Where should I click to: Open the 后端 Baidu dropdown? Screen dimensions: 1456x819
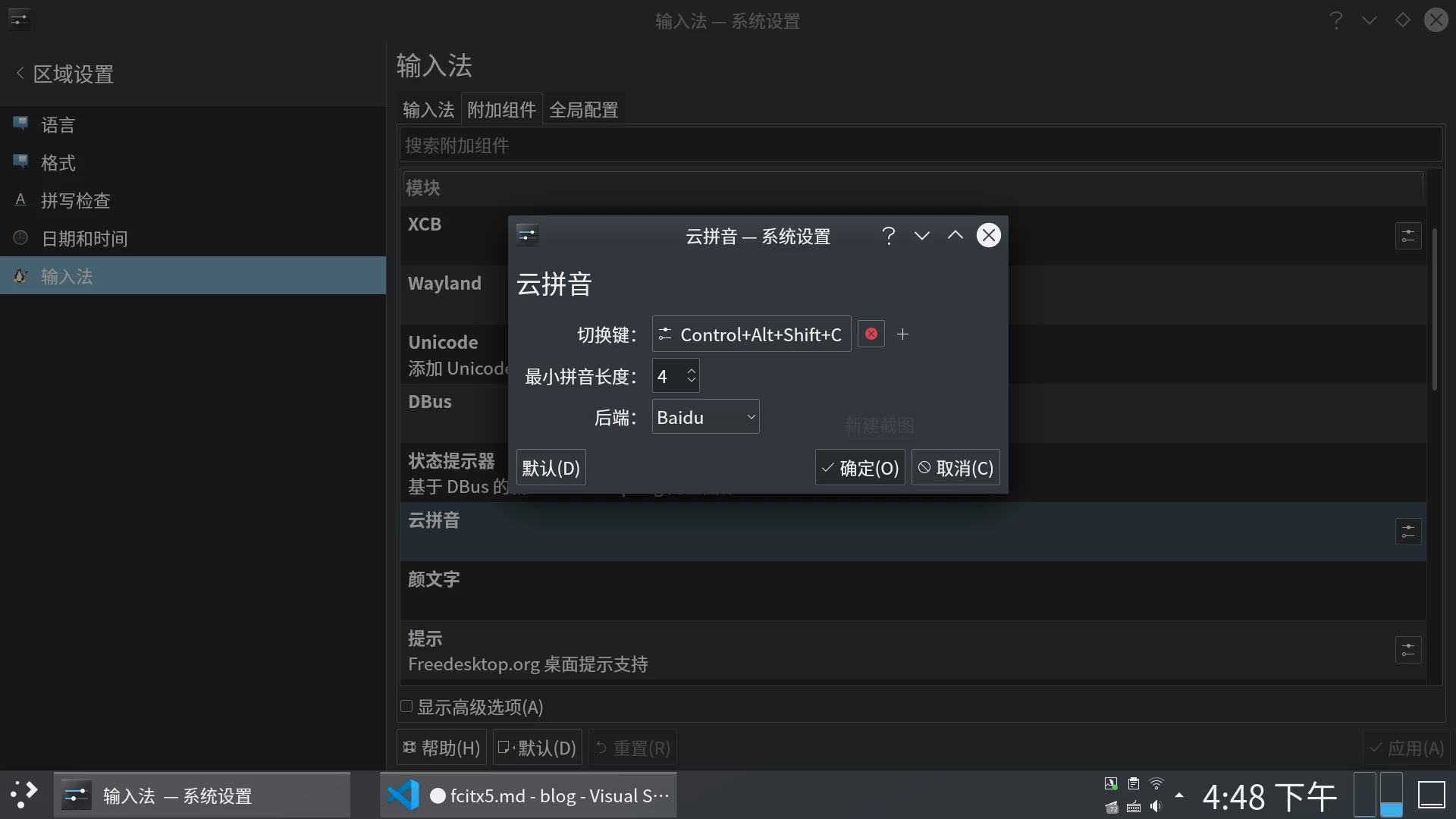(705, 417)
